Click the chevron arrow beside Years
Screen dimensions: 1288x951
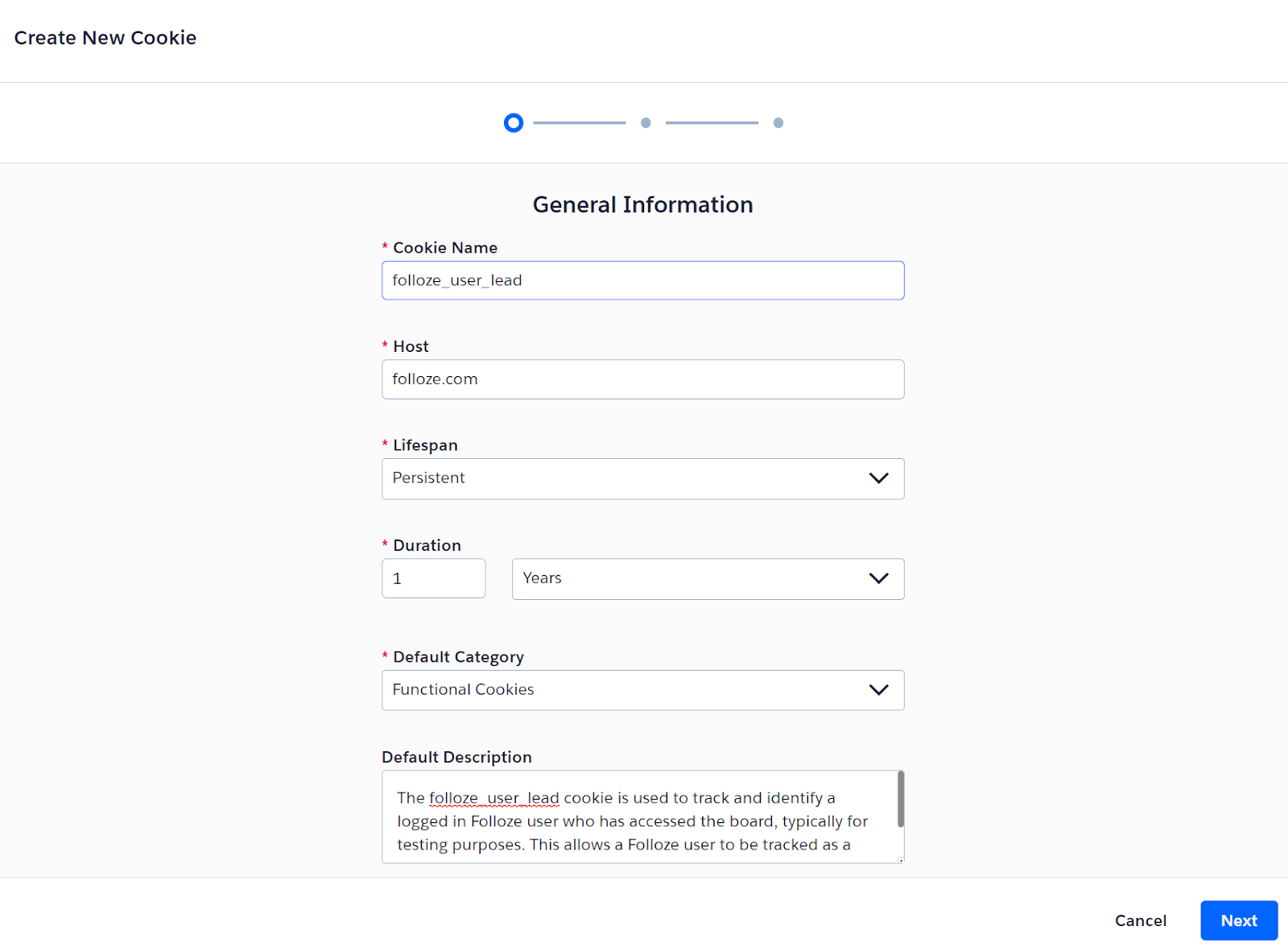pos(878,578)
